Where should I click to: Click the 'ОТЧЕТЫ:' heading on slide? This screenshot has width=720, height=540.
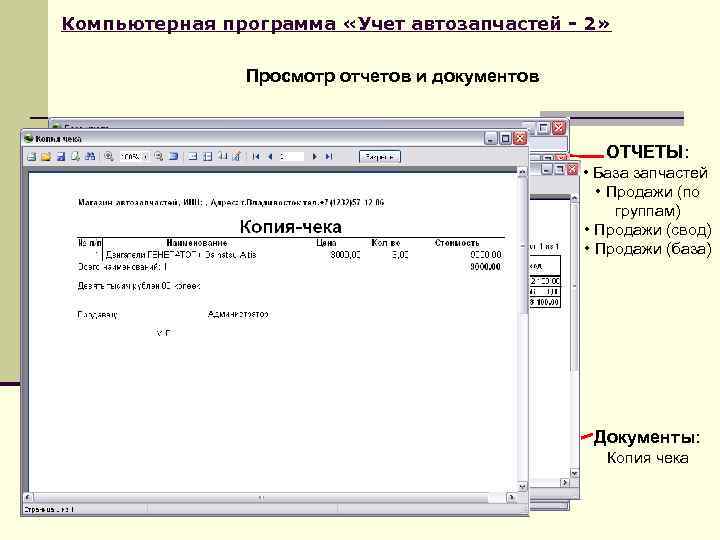click(647, 152)
